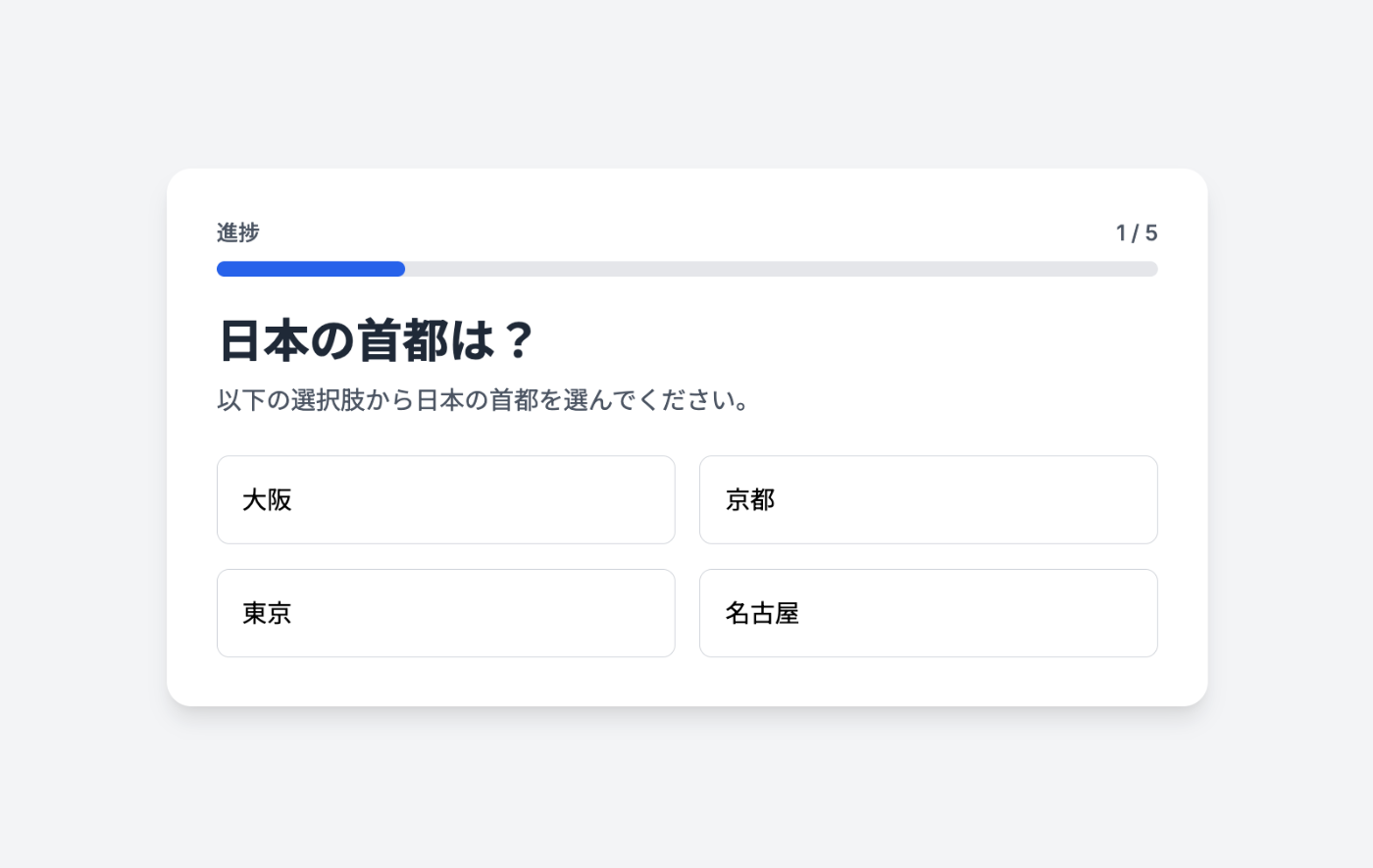Click the 以下の選択肢から instruction text

tap(483, 400)
